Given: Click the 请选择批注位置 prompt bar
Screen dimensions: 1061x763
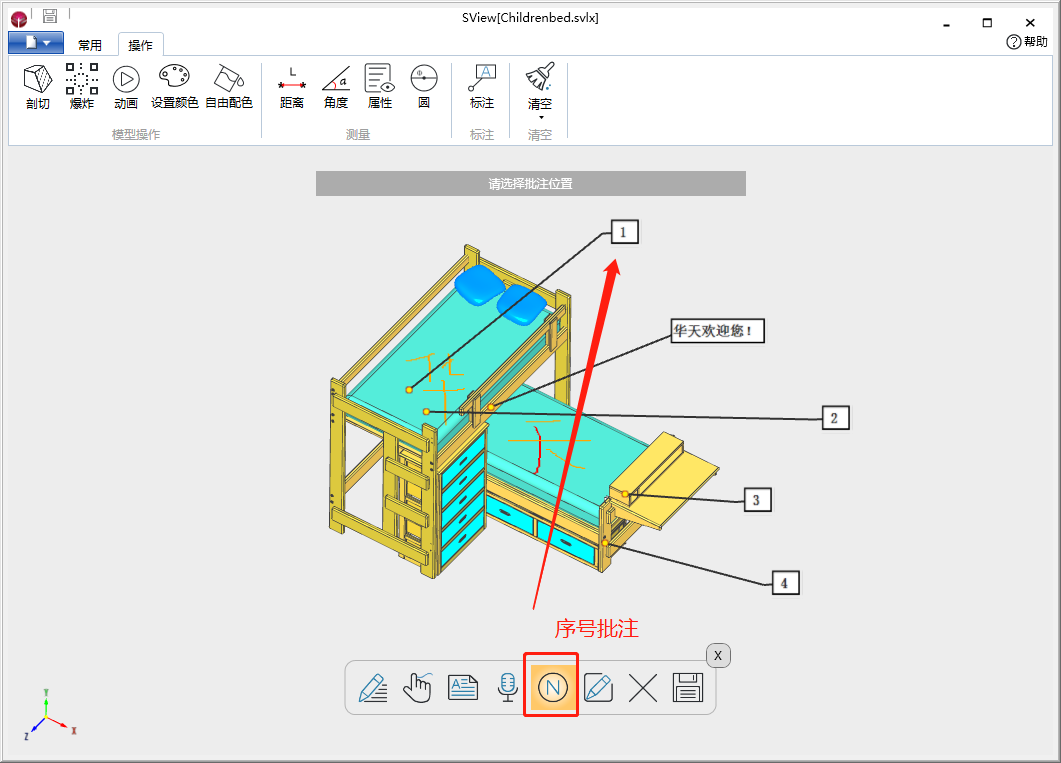Looking at the screenshot, I should click(x=530, y=183).
